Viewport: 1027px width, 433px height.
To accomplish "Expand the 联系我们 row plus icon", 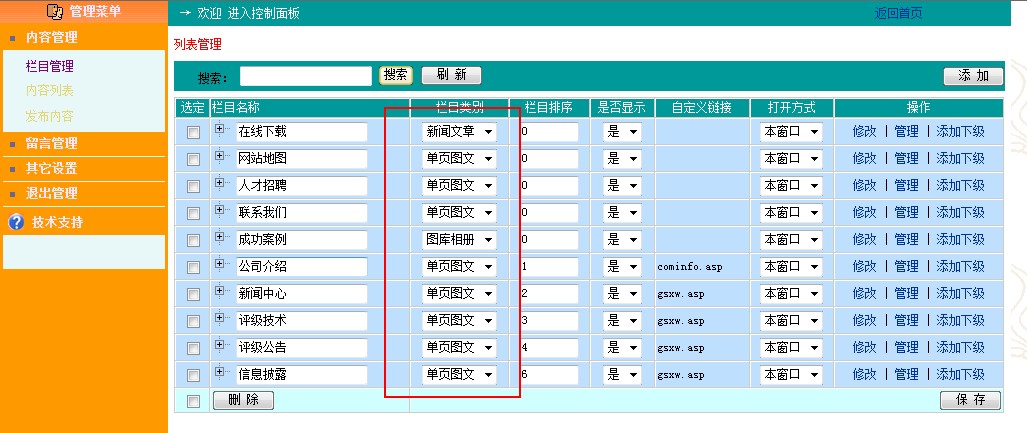I will tap(219, 210).
